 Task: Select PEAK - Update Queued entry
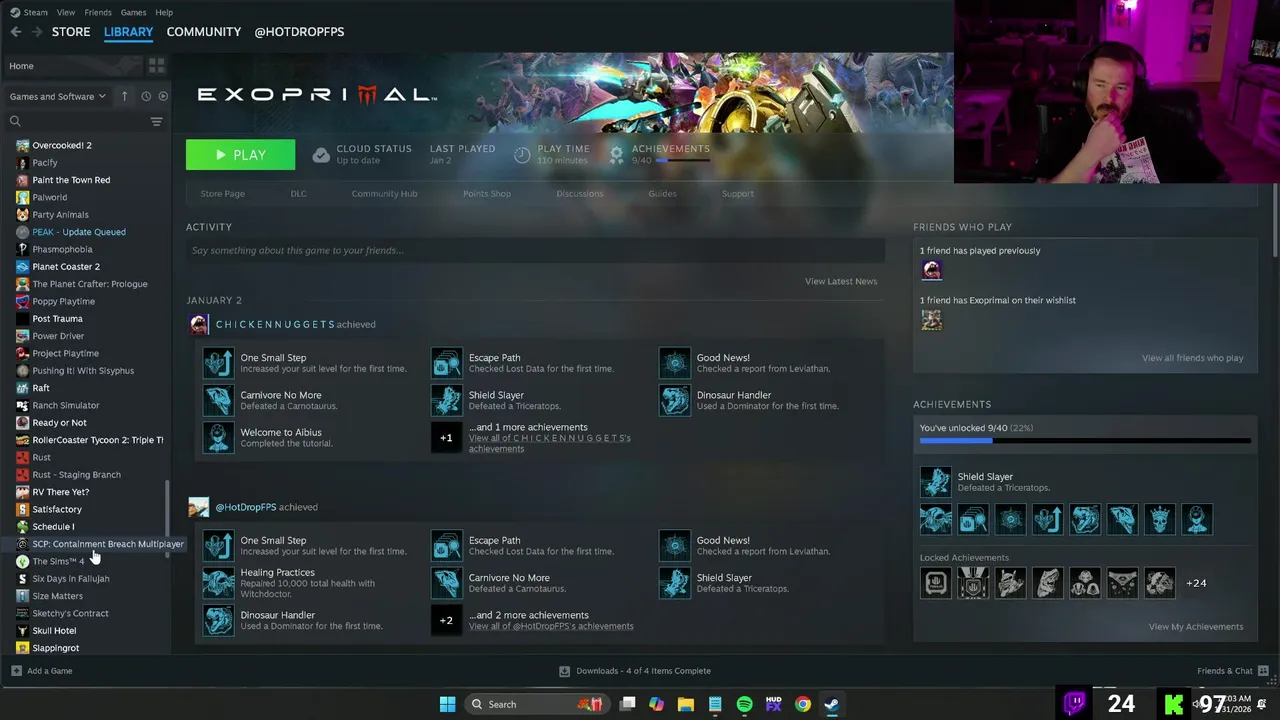tap(79, 232)
